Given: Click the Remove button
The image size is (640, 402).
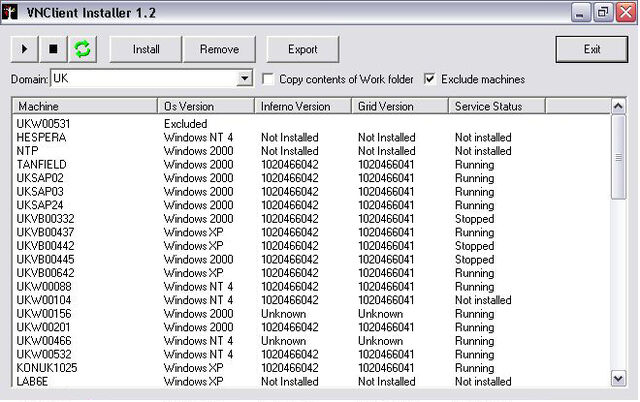Looking at the screenshot, I should click(x=219, y=49).
